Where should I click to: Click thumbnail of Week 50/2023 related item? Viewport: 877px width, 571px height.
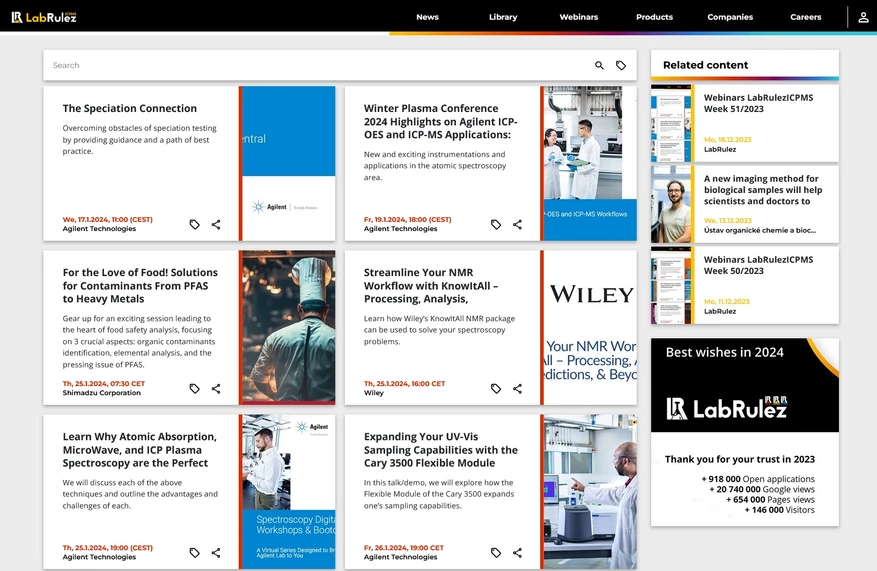671,286
